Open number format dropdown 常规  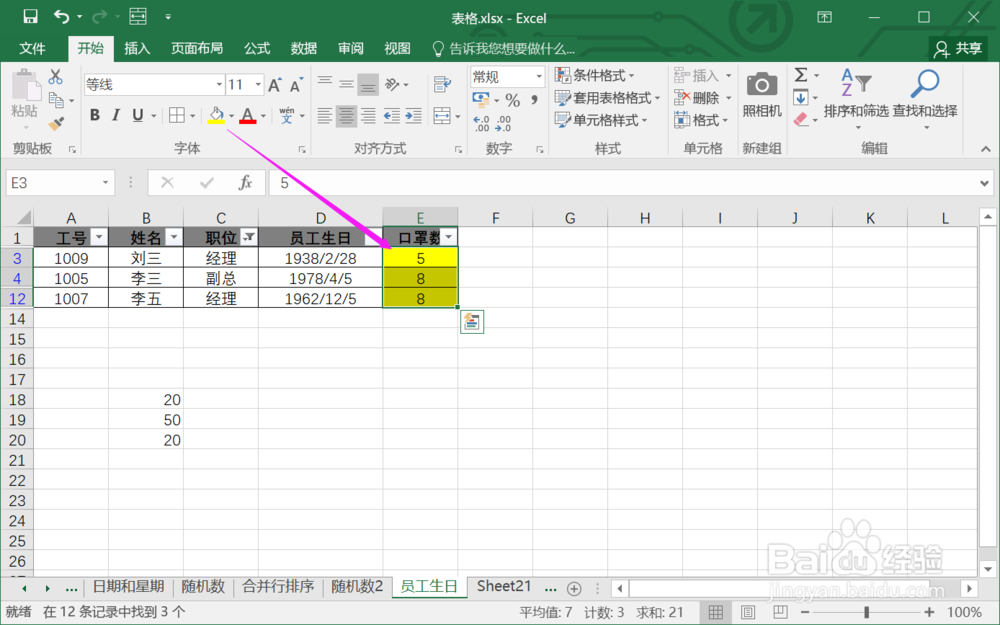539,77
